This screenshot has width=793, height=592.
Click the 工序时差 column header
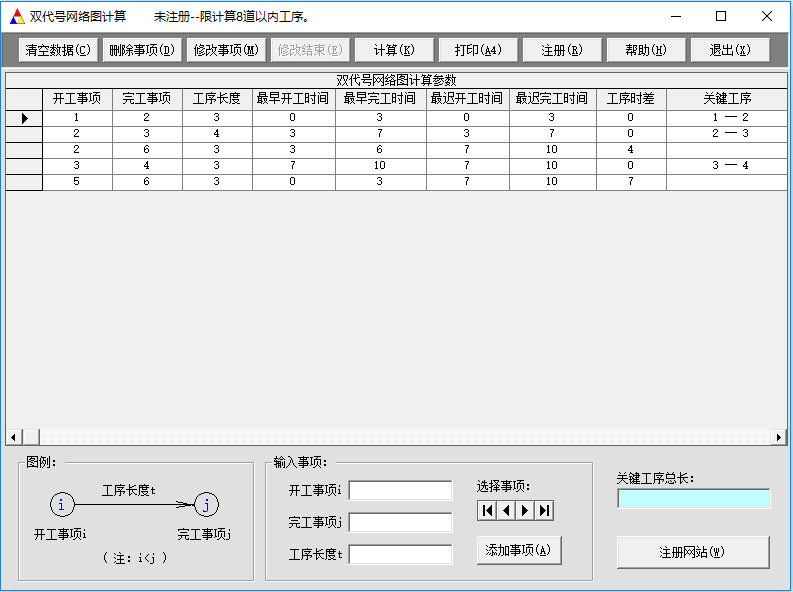(631, 99)
